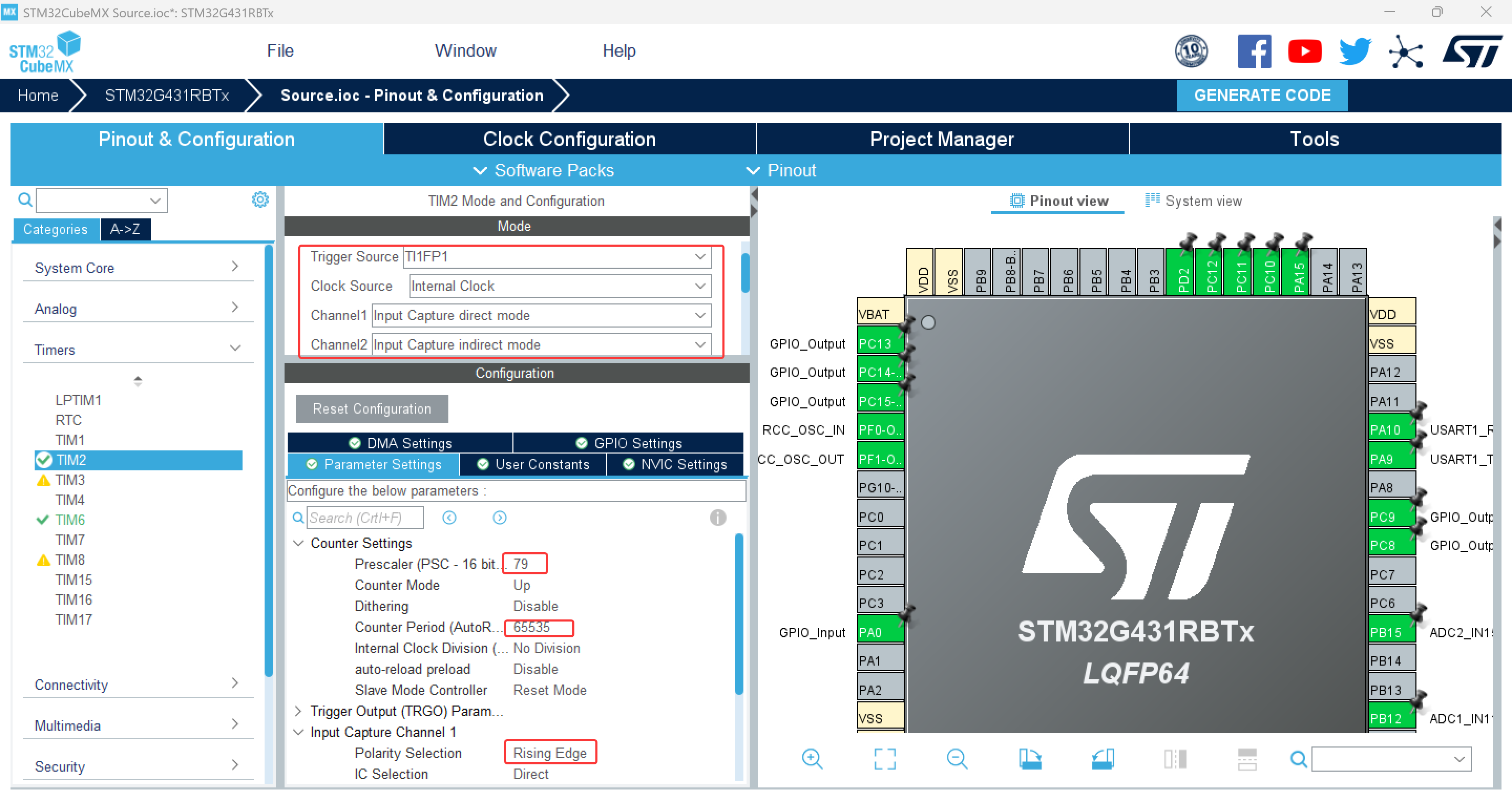Viewport: 1512px width, 800px height.
Task: Open the NVIC Settings tab
Action: pyautogui.click(x=675, y=464)
